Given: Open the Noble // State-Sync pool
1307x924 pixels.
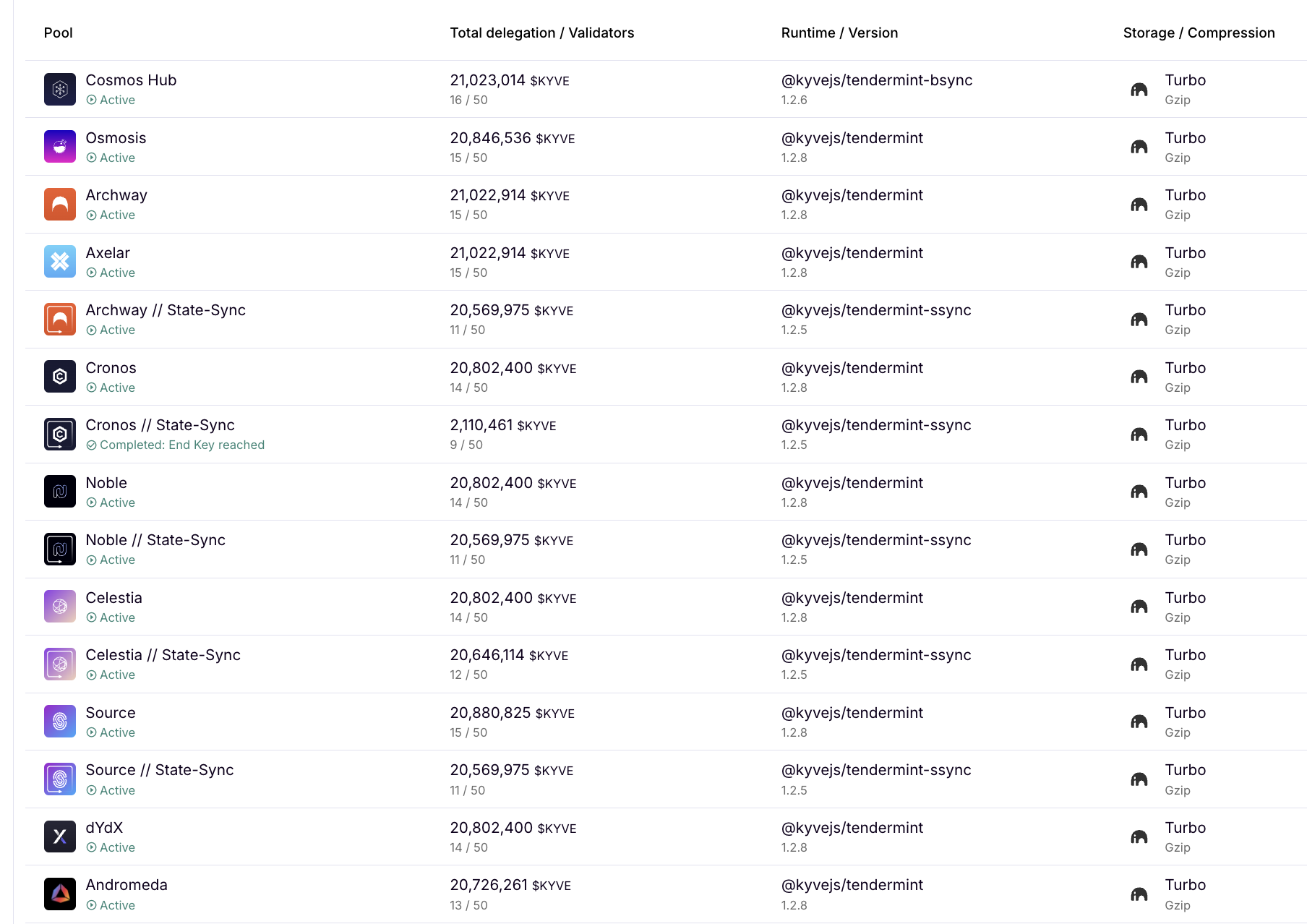Looking at the screenshot, I should (x=155, y=540).
